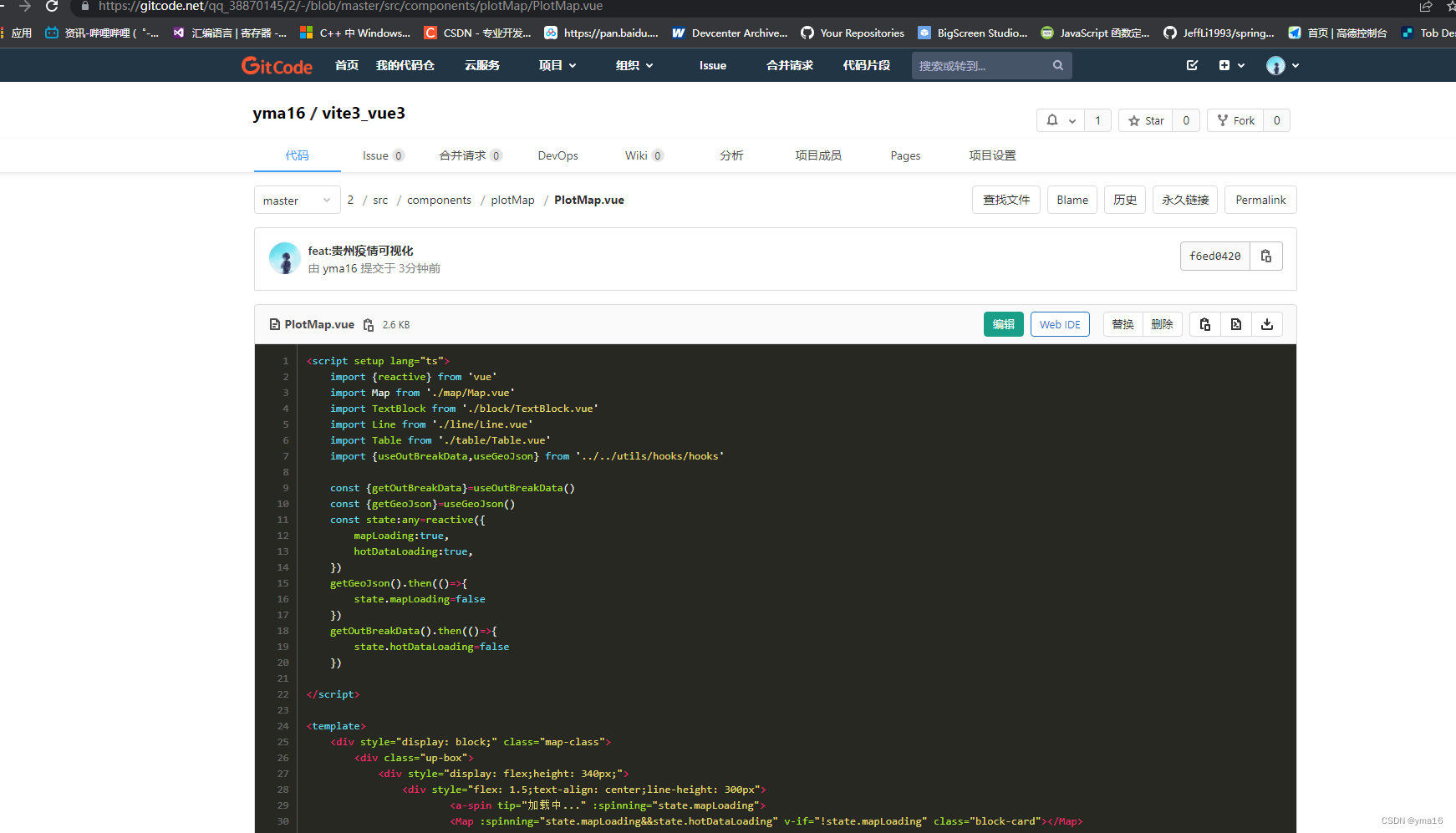Open the pan.baidu bookmark
Viewport: 1456px width, 833px height.
pos(601,33)
